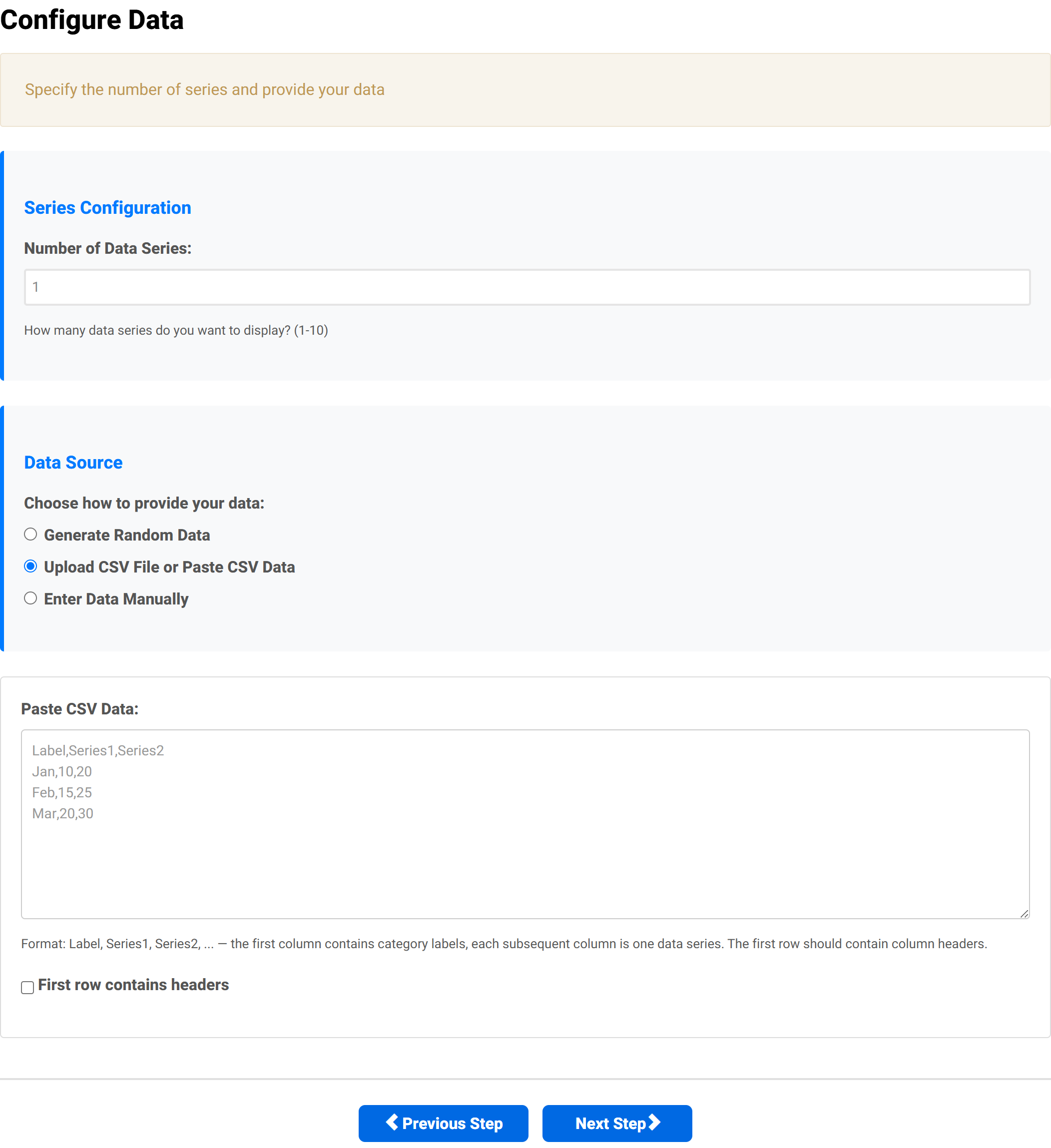This screenshot has height=1148, width=1051.
Task: Click the 'Enter Data Manually' label text
Action: 116,598
